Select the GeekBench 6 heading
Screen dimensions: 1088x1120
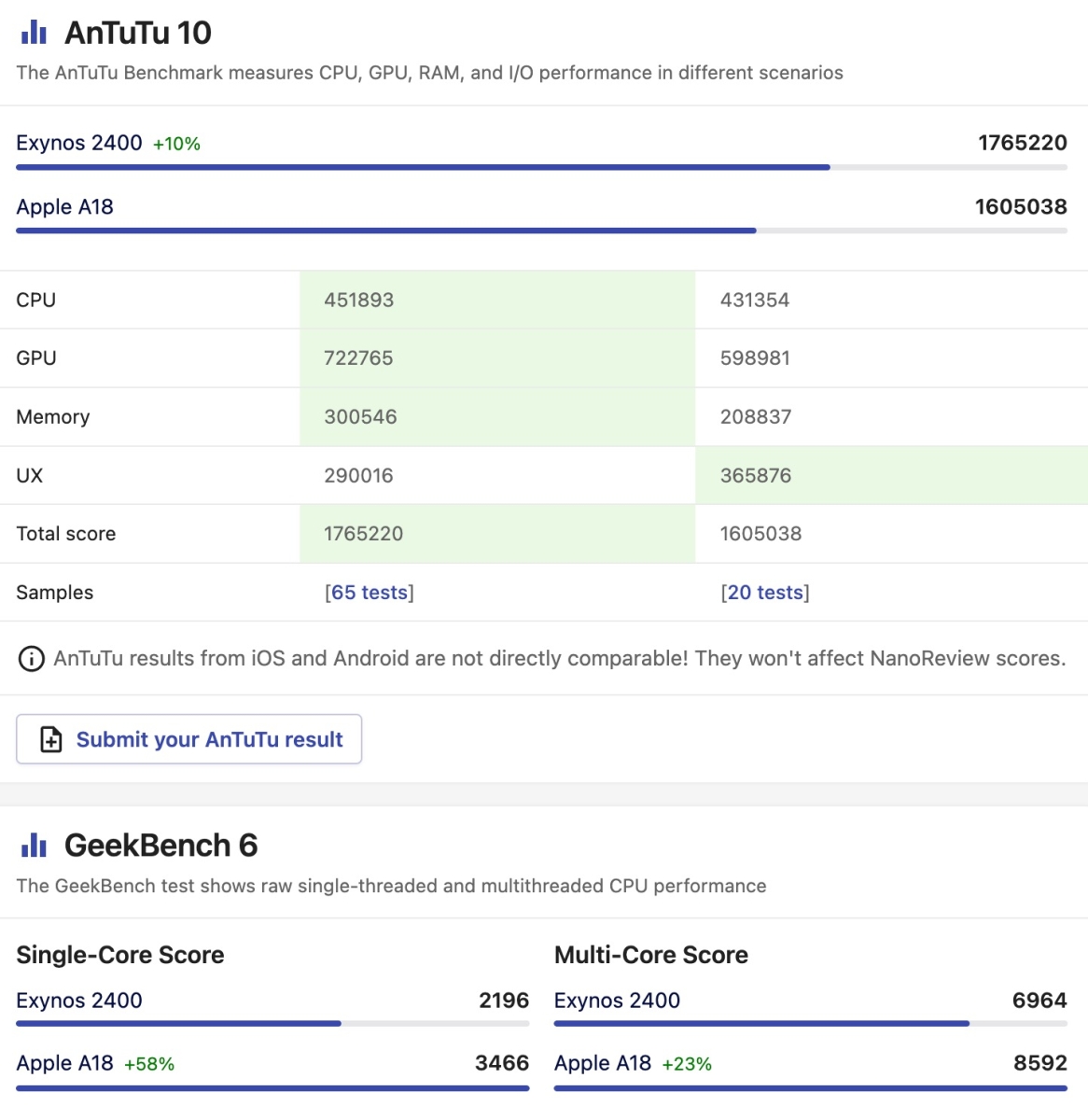coord(160,846)
